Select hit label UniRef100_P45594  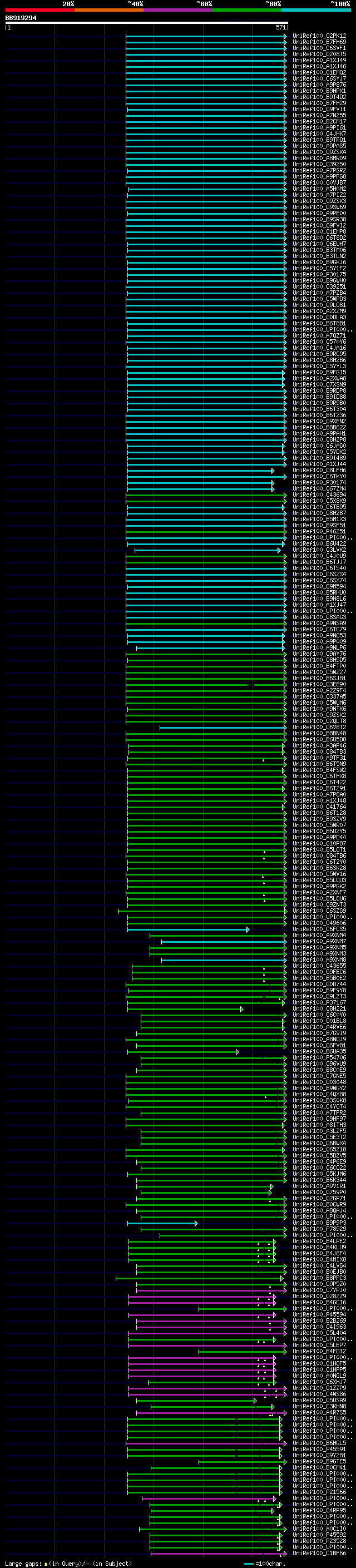(319, 1315)
